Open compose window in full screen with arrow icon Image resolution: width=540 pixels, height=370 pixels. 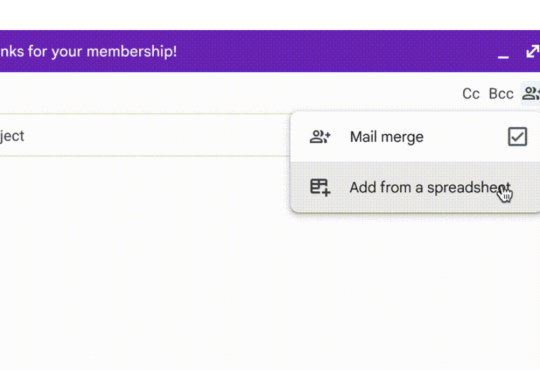click(532, 52)
